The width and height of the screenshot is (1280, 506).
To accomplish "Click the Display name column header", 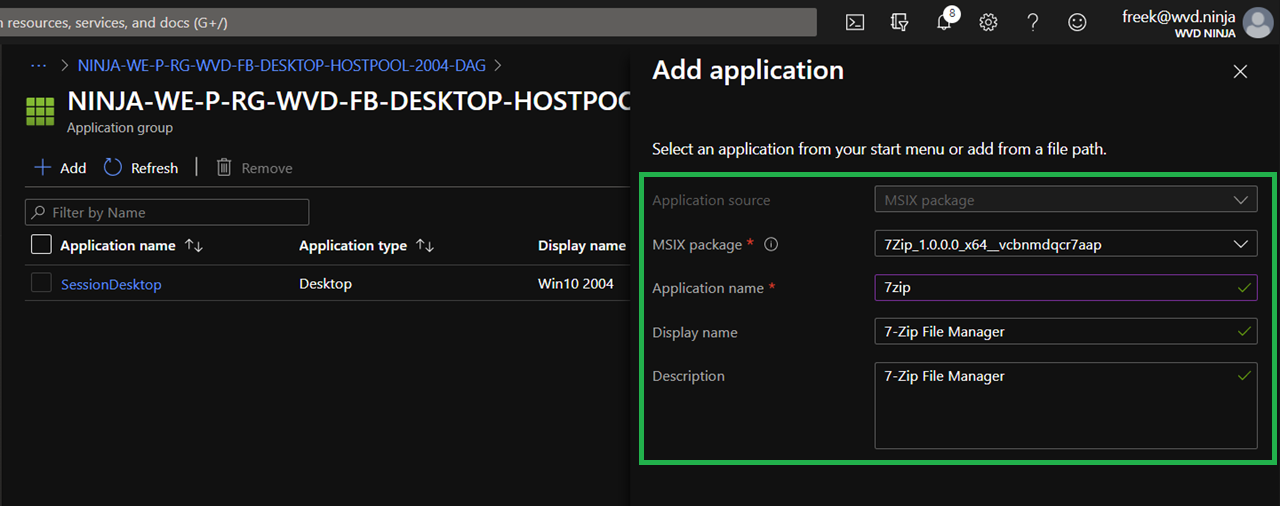I will click(x=582, y=245).
